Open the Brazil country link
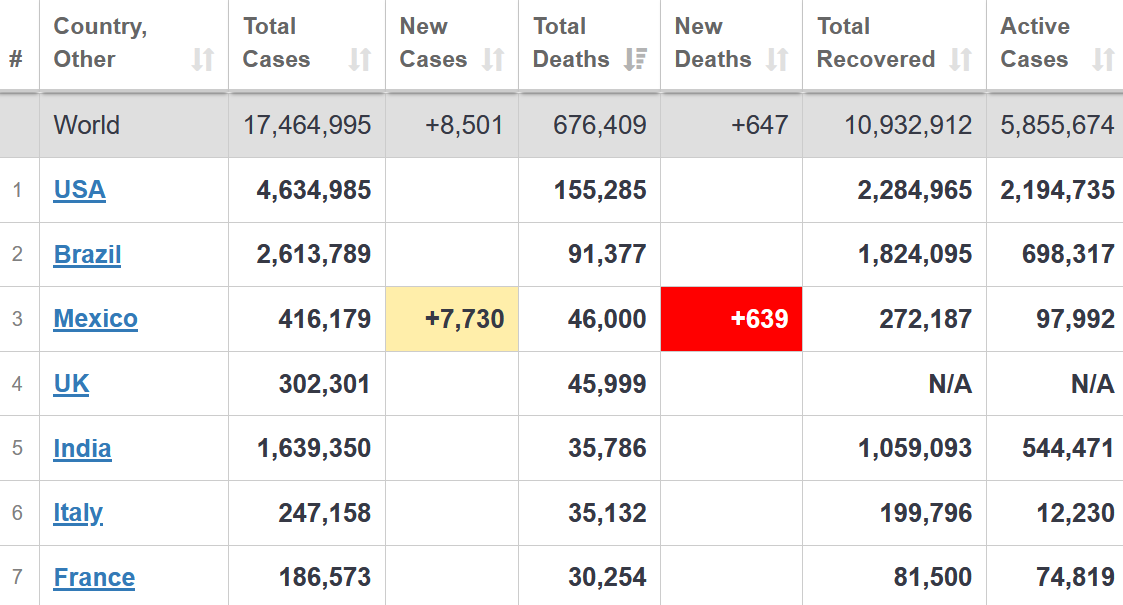1123x605 pixels. [x=87, y=254]
